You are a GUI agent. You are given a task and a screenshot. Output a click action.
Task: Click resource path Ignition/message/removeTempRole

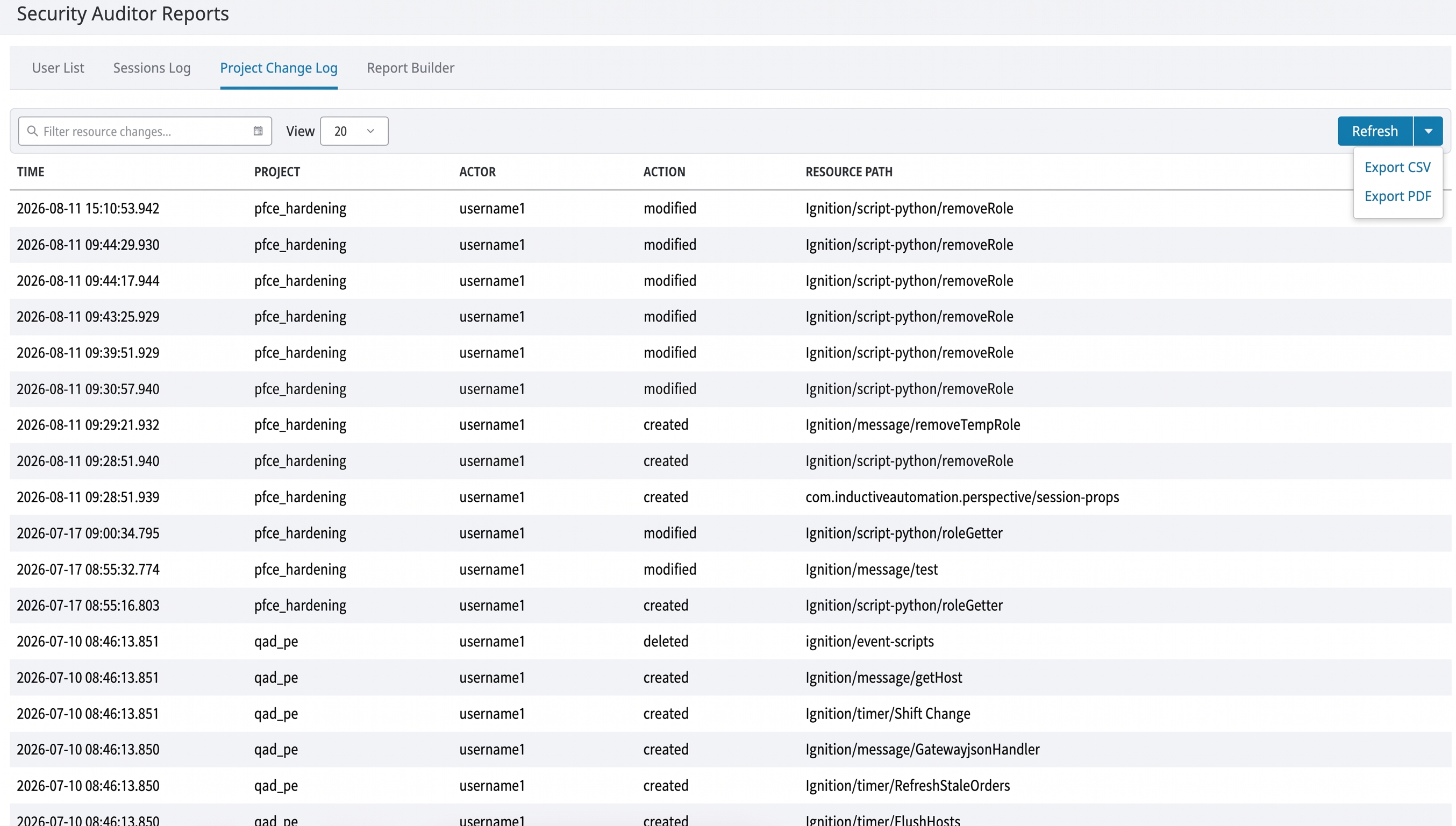click(912, 425)
